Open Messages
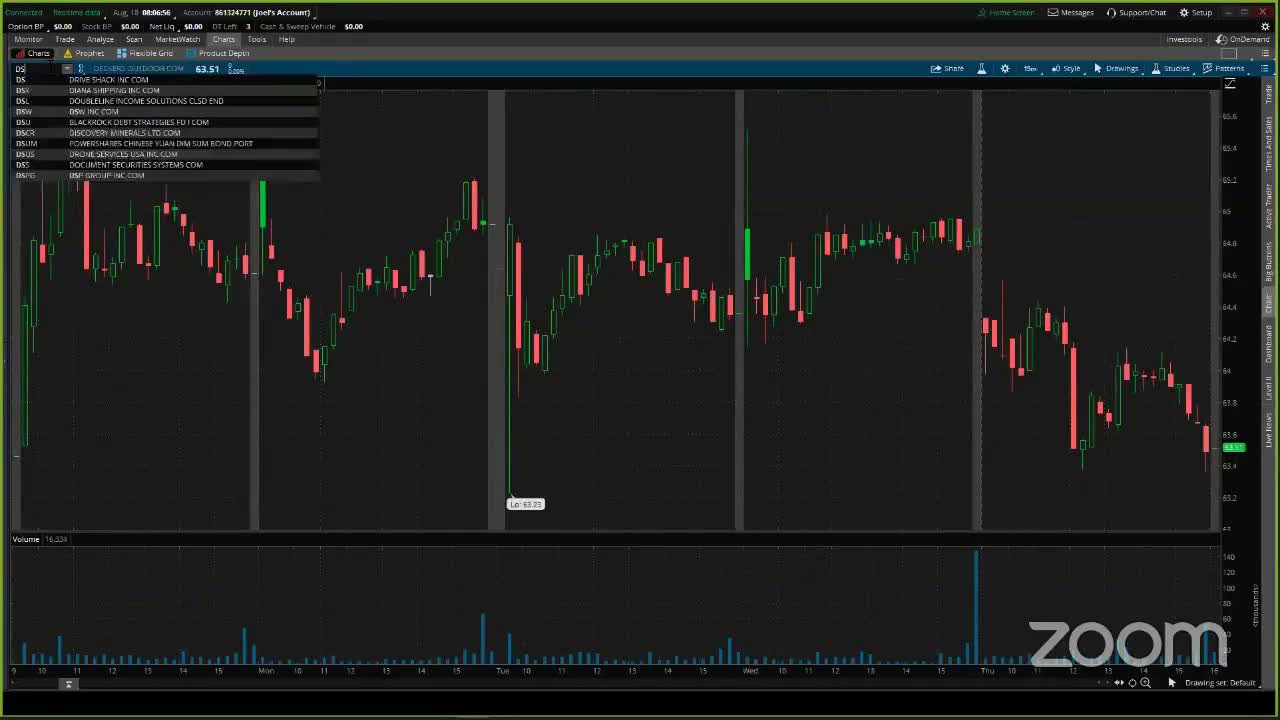Screen dimensions: 1280x720 (x=1071, y=12)
